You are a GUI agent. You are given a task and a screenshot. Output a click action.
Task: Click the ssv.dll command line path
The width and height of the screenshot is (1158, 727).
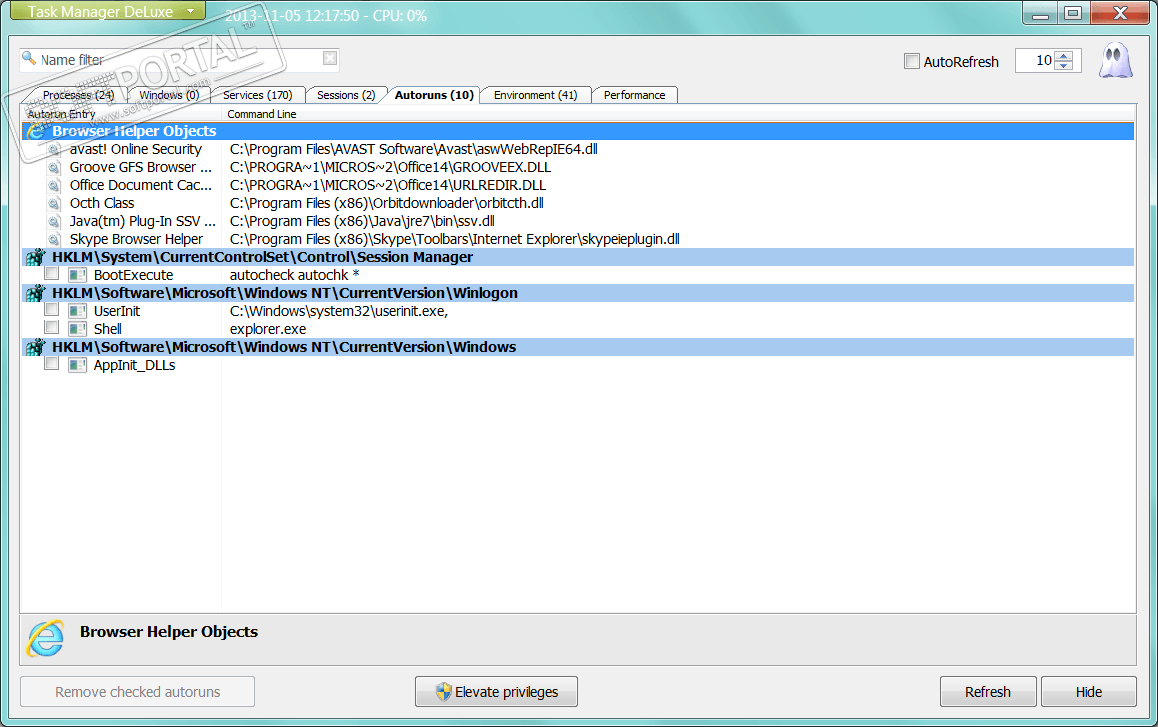[362, 222]
